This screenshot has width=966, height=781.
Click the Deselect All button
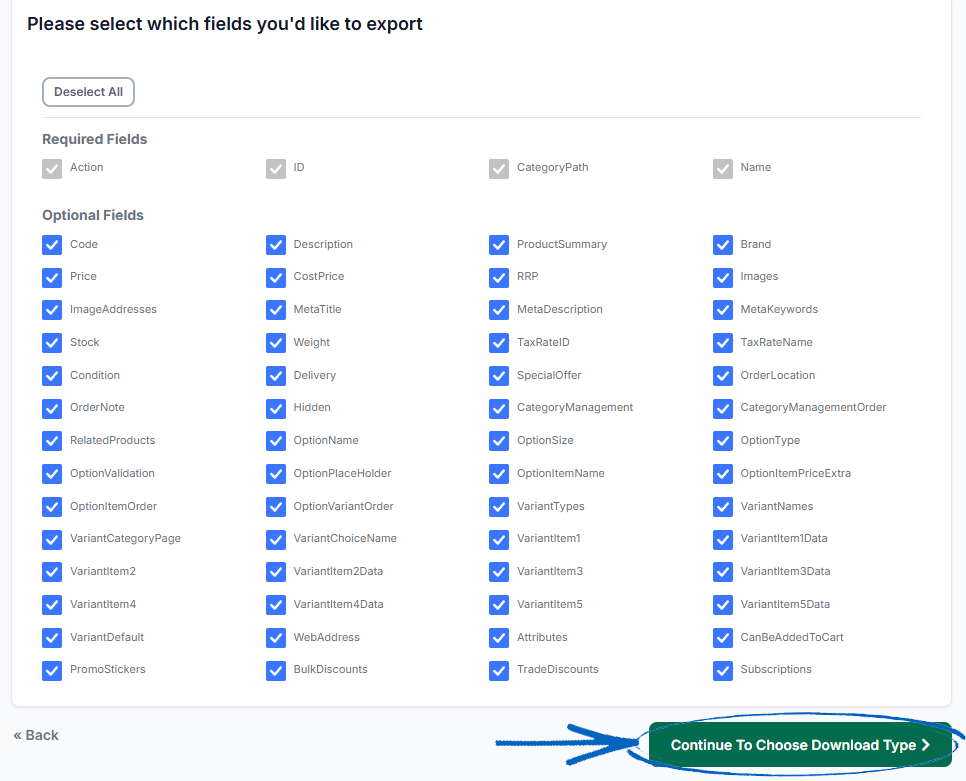point(88,92)
